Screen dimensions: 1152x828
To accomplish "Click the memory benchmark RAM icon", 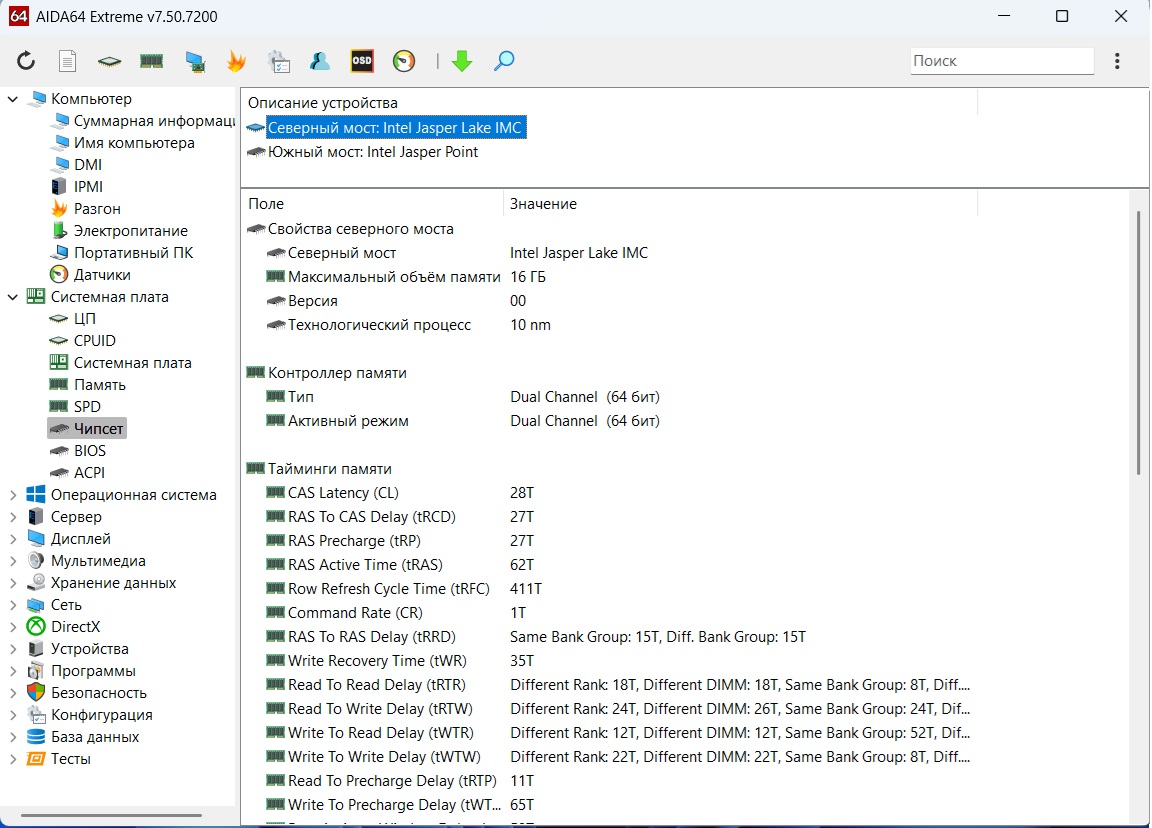I will click(x=151, y=61).
